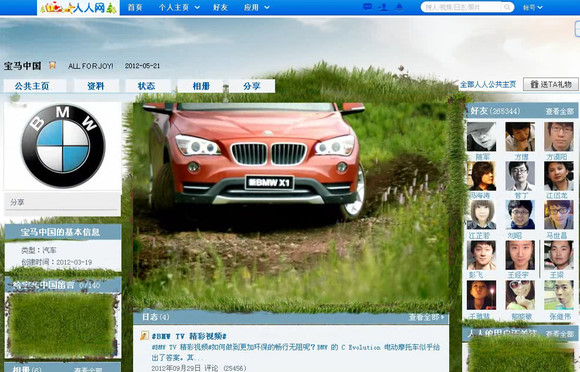Click the 王经宇 name link
The width and height of the screenshot is (580, 372).
point(518,275)
